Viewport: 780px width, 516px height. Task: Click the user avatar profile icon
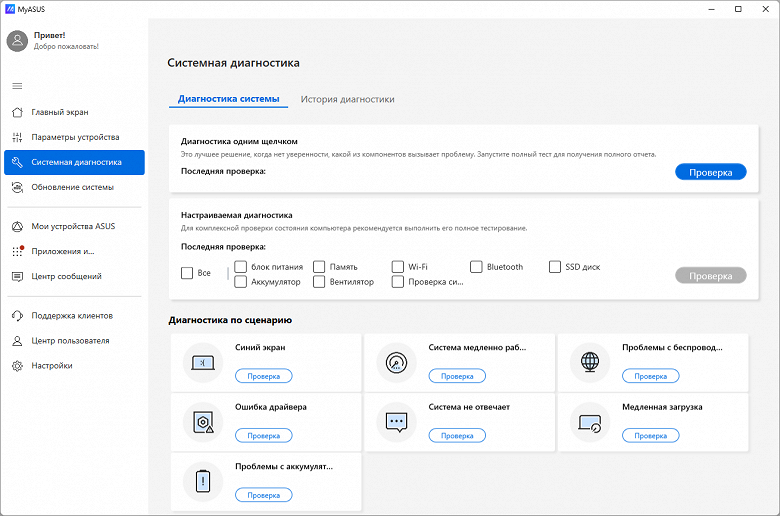[x=18, y=40]
